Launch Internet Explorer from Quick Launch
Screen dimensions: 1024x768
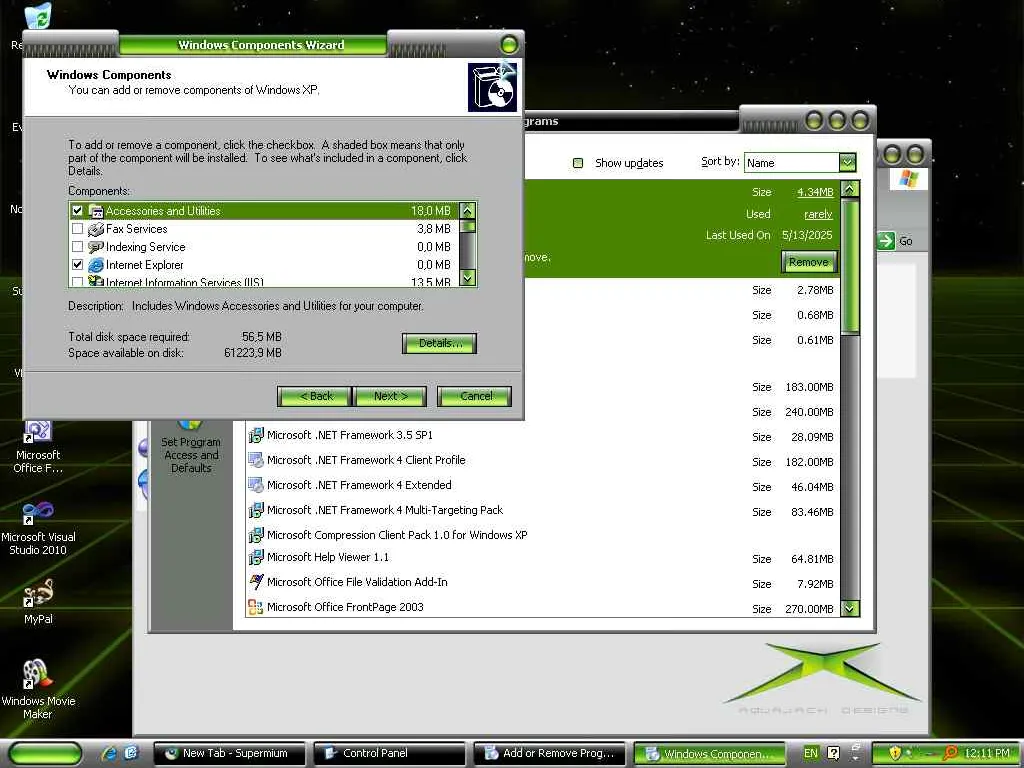108,754
